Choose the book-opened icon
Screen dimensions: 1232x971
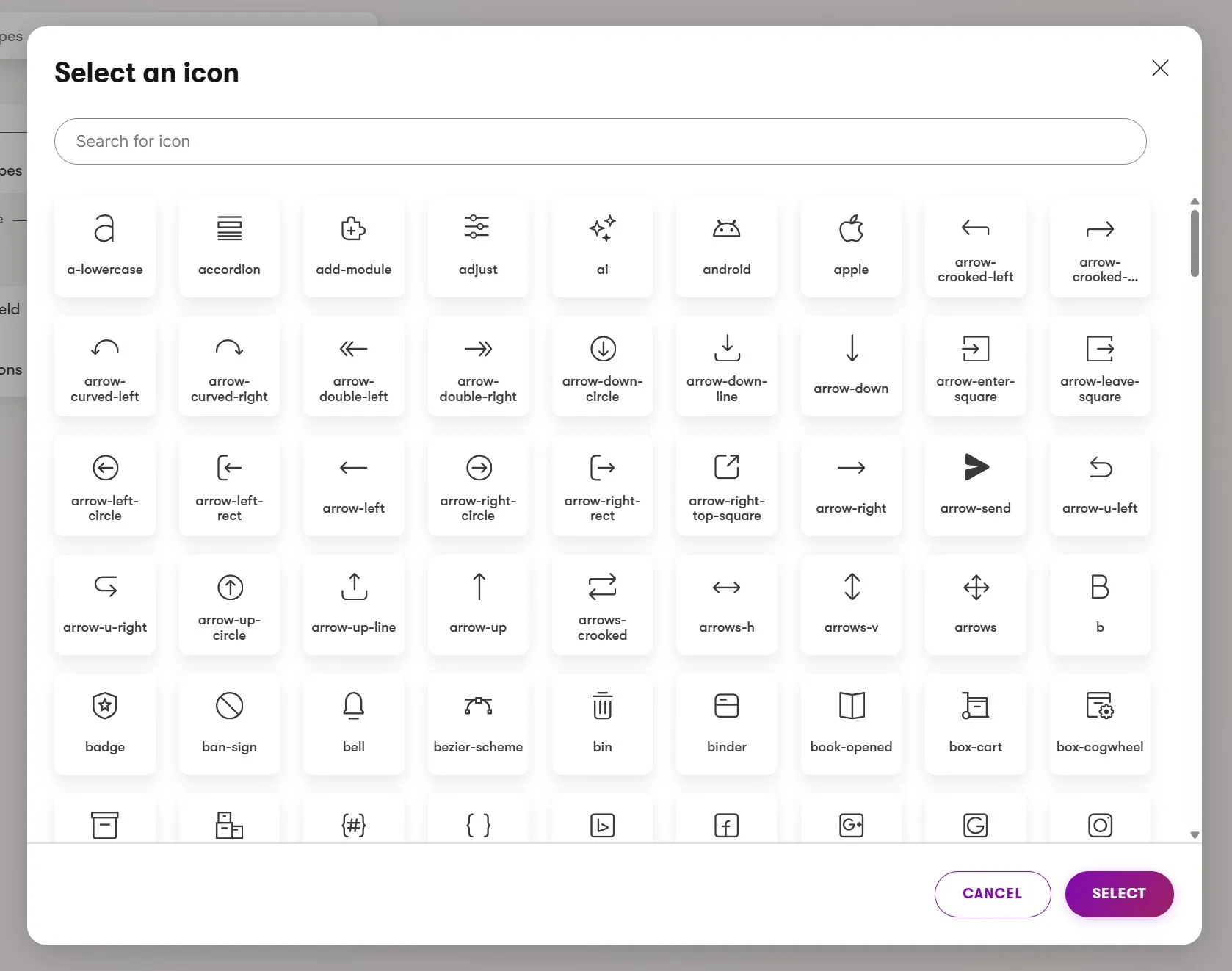(851, 723)
